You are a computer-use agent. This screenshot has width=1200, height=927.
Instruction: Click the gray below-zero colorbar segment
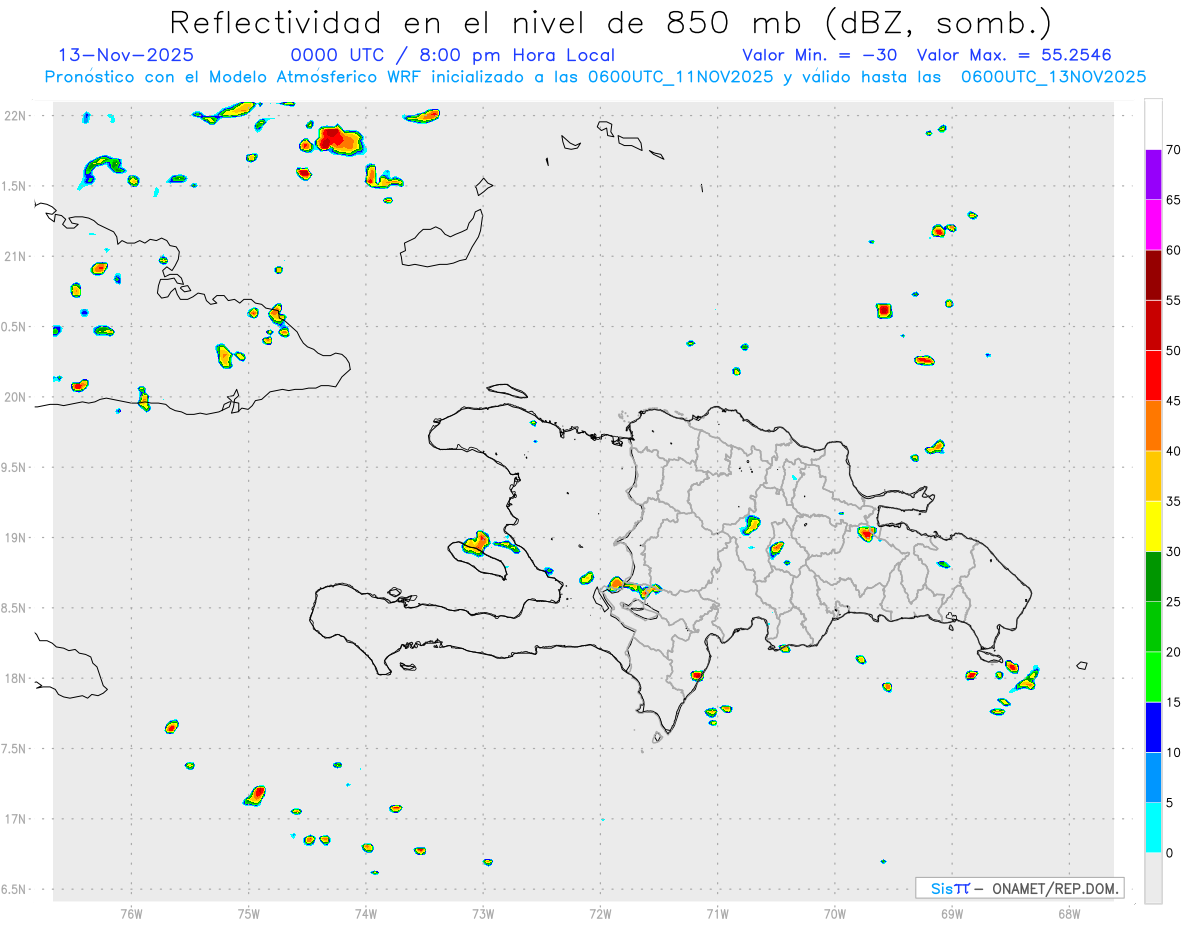pyautogui.click(x=1153, y=878)
